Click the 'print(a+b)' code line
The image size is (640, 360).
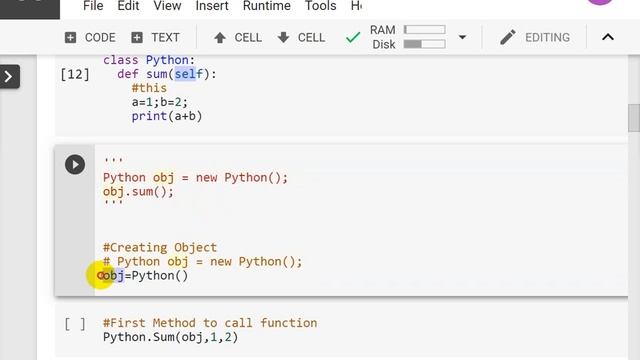pyautogui.click(x=167, y=116)
